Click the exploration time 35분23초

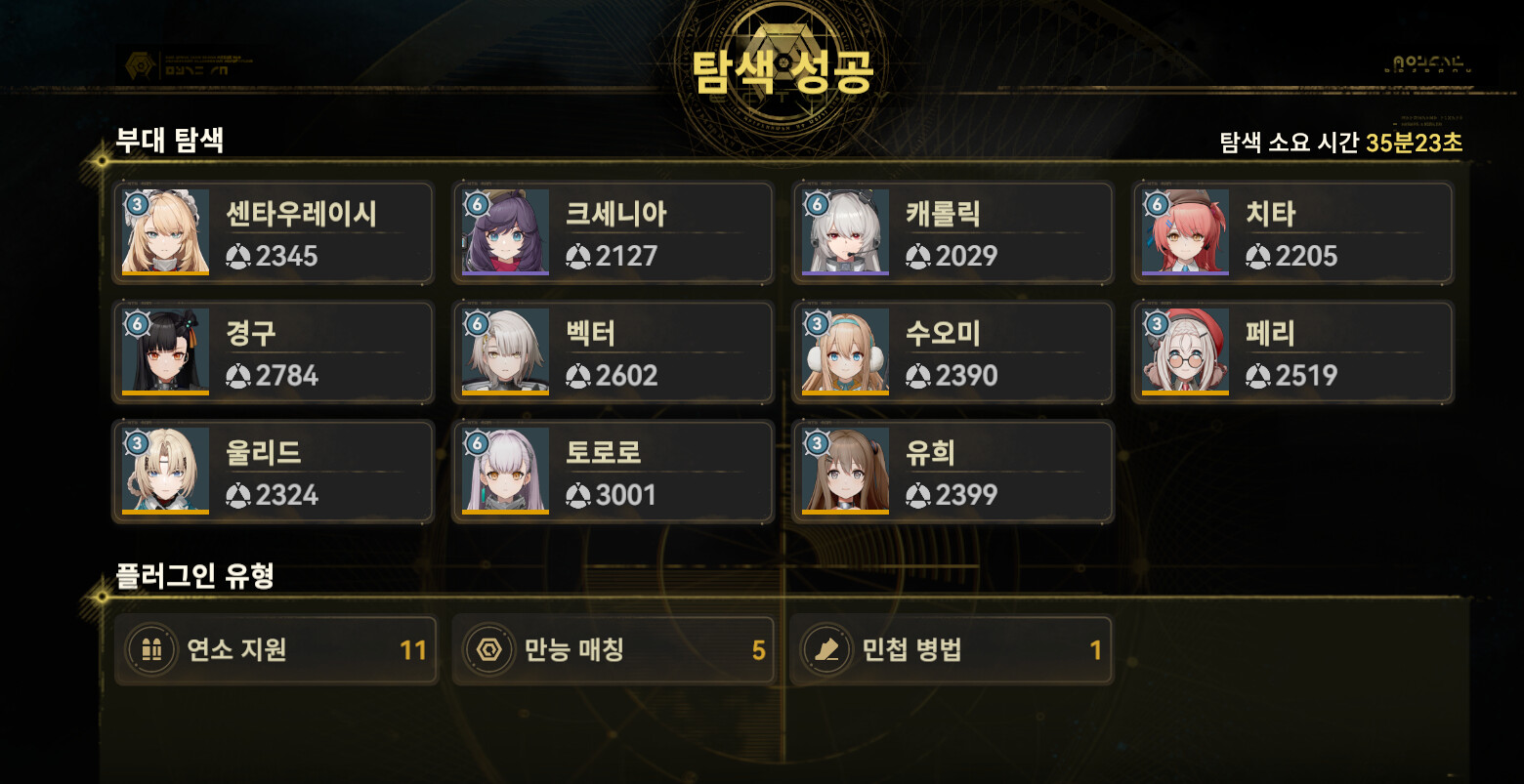1414,143
